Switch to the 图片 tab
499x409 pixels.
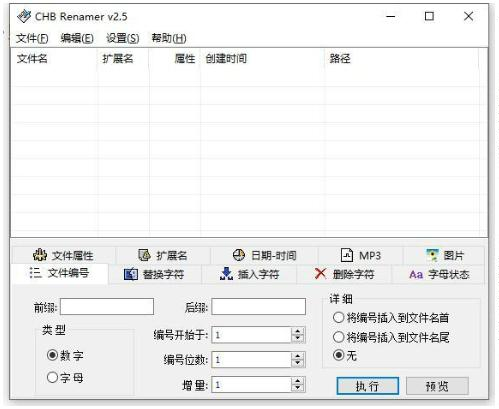444,255
